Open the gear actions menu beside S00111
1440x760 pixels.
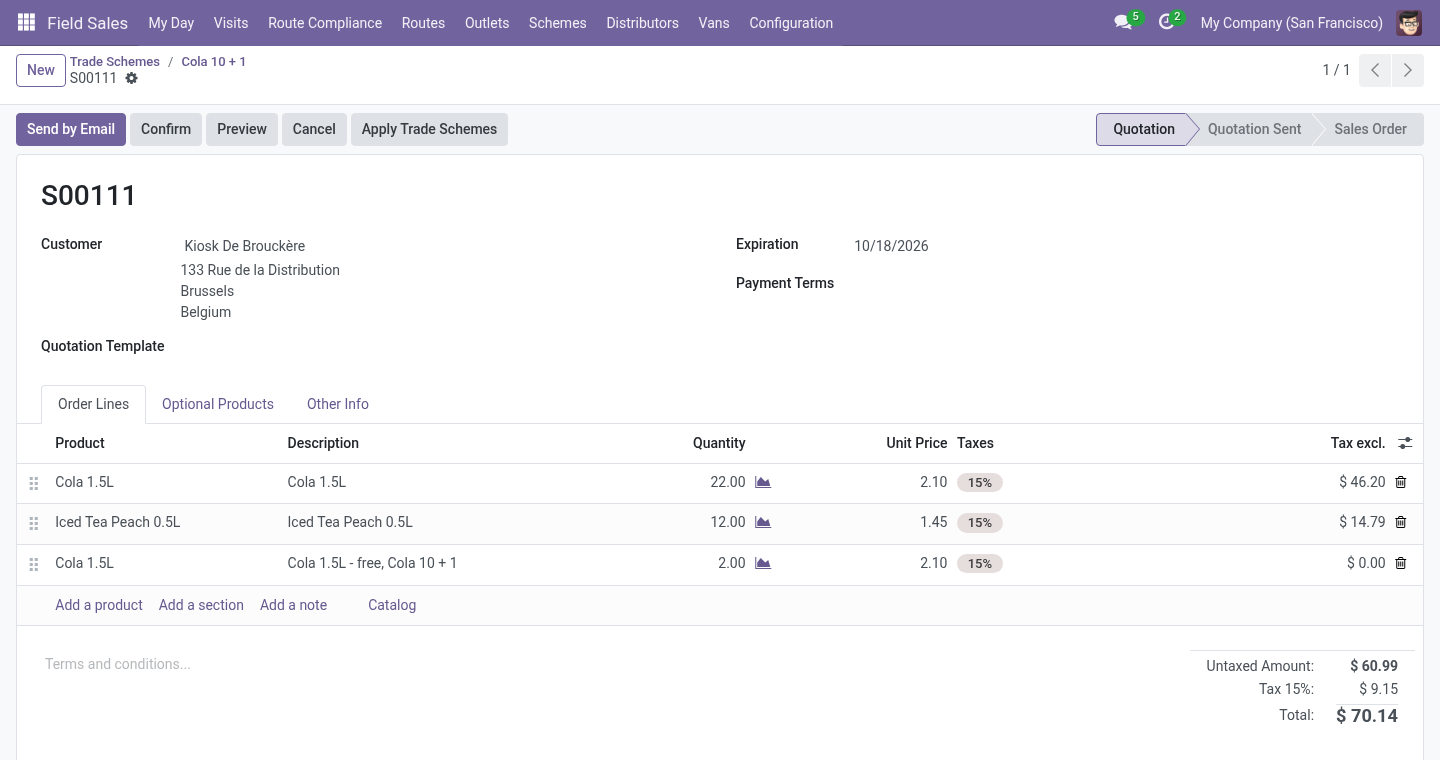tap(131, 78)
